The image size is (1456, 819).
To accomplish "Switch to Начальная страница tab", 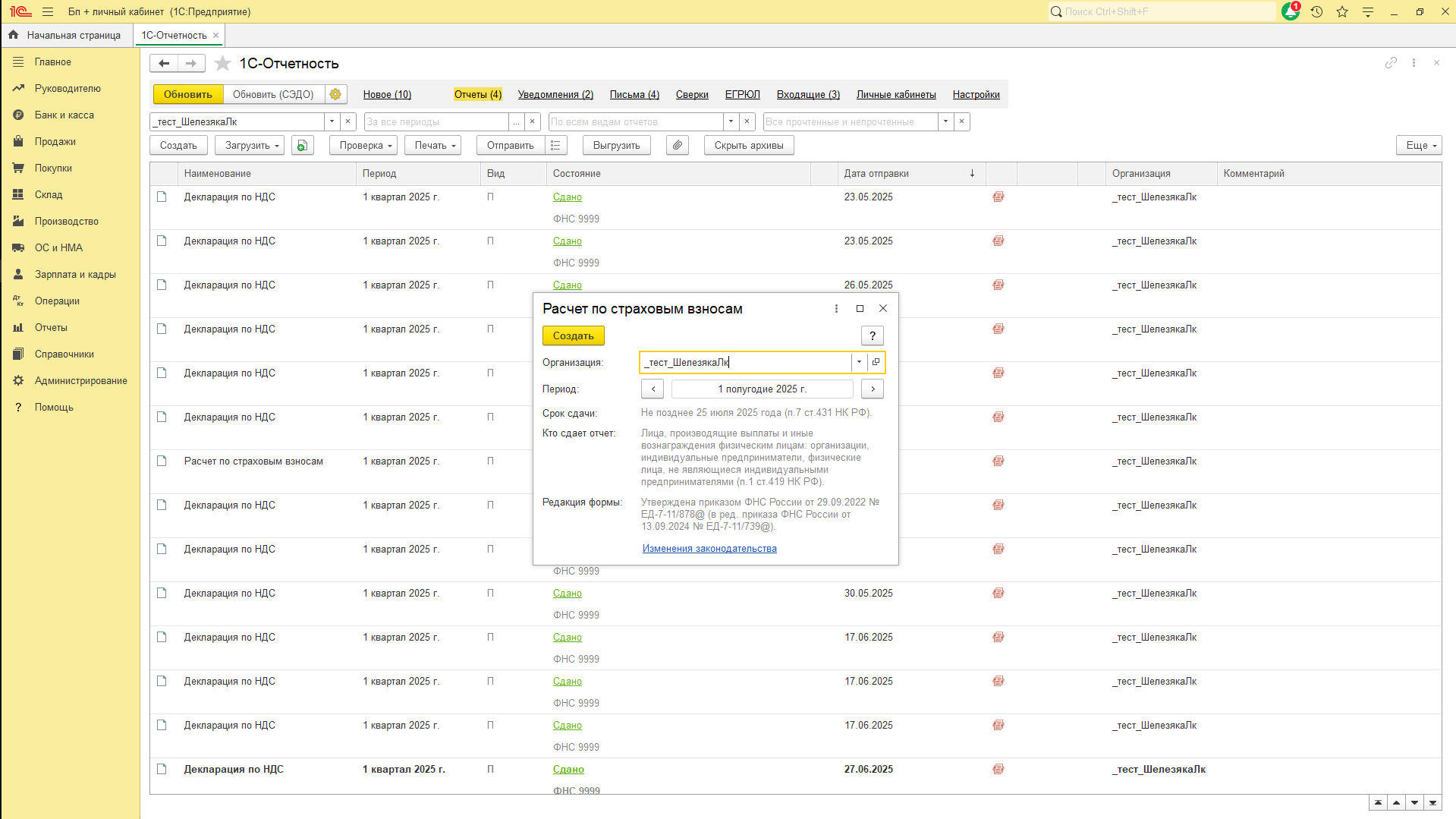I will click(66, 35).
